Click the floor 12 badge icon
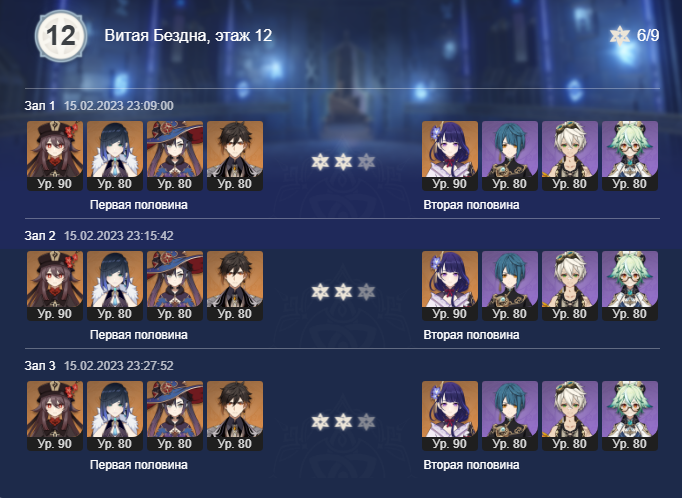Image resolution: width=682 pixels, height=498 pixels. (61, 36)
